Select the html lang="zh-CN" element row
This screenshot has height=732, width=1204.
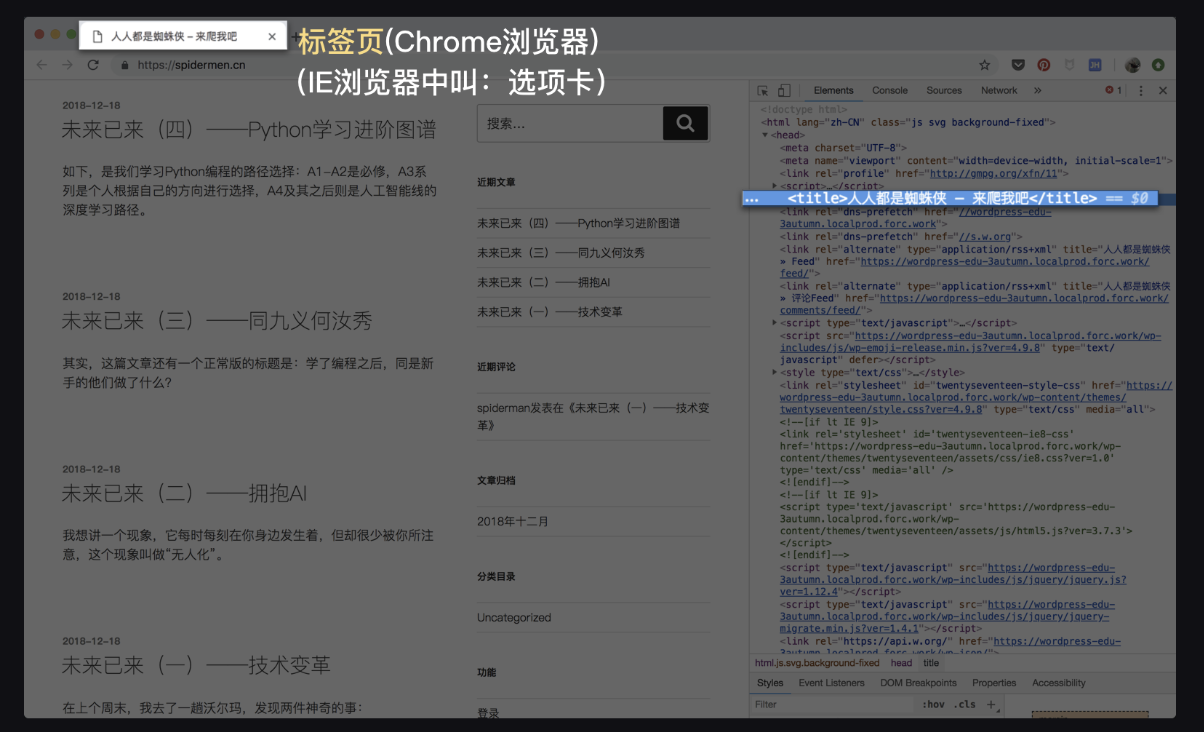click(908, 122)
